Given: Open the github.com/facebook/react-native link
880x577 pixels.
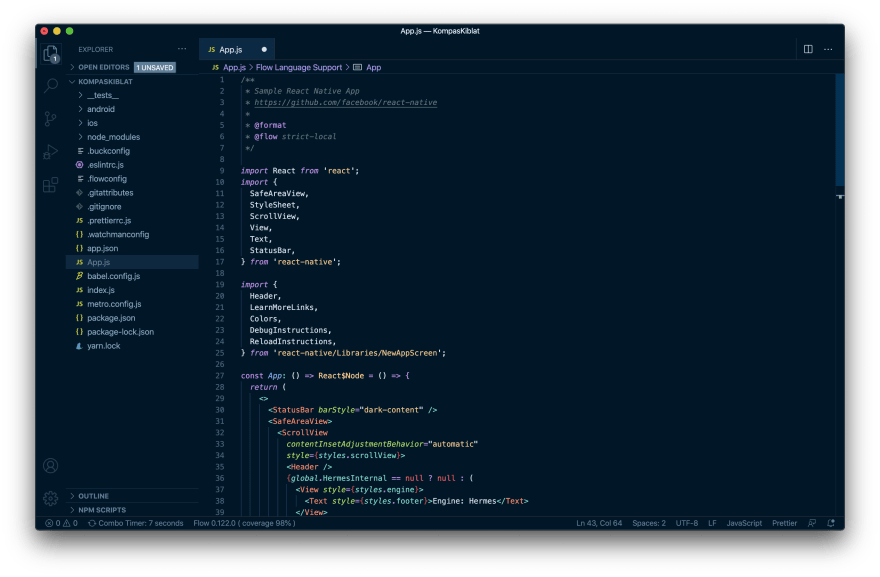Looking at the screenshot, I should point(346,103).
